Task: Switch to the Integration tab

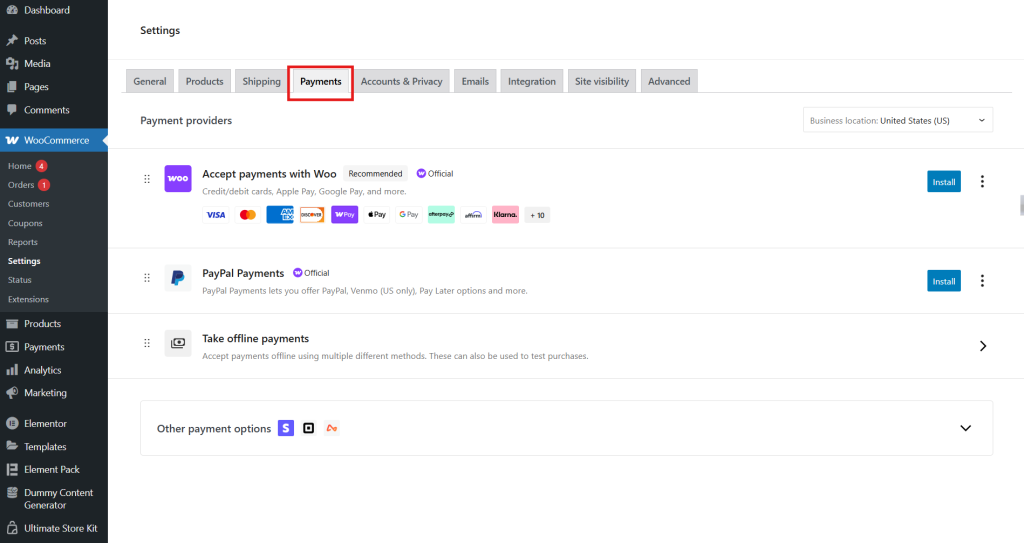Action: tap(532, 81)
